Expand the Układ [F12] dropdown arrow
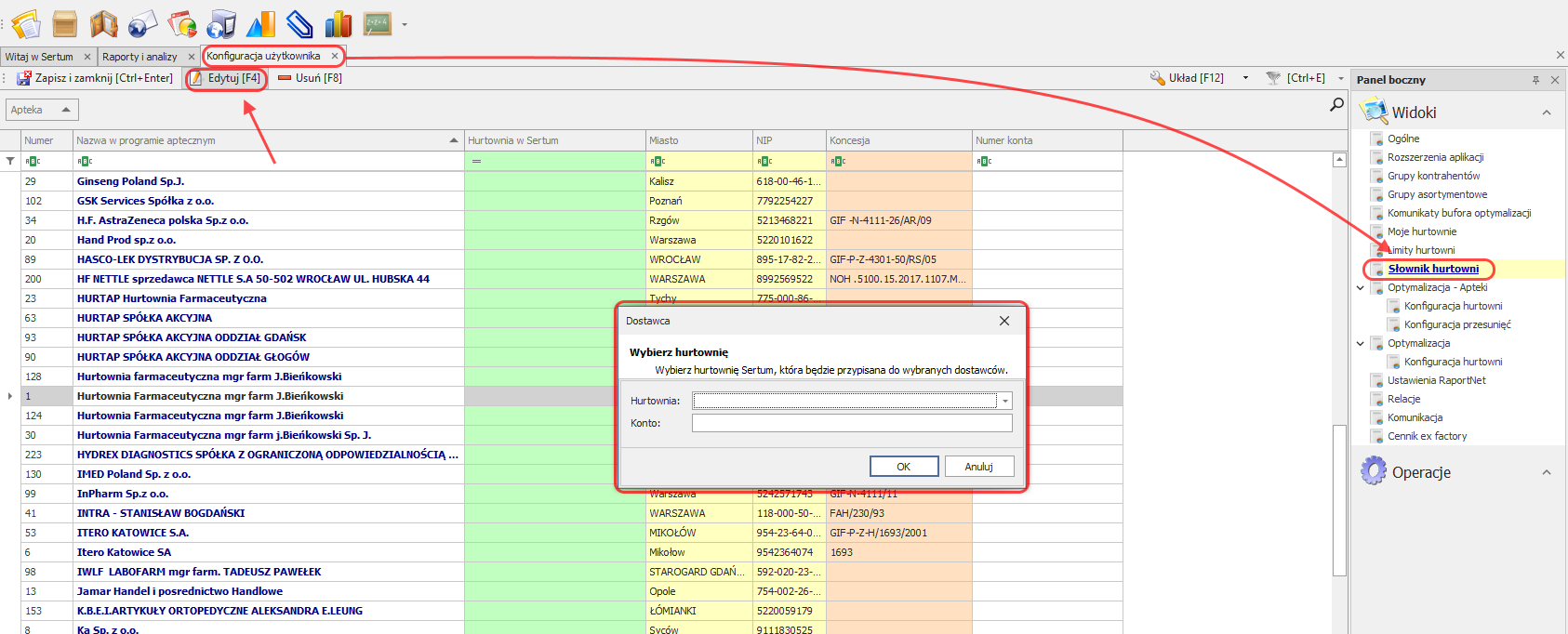 (1245, 78)
